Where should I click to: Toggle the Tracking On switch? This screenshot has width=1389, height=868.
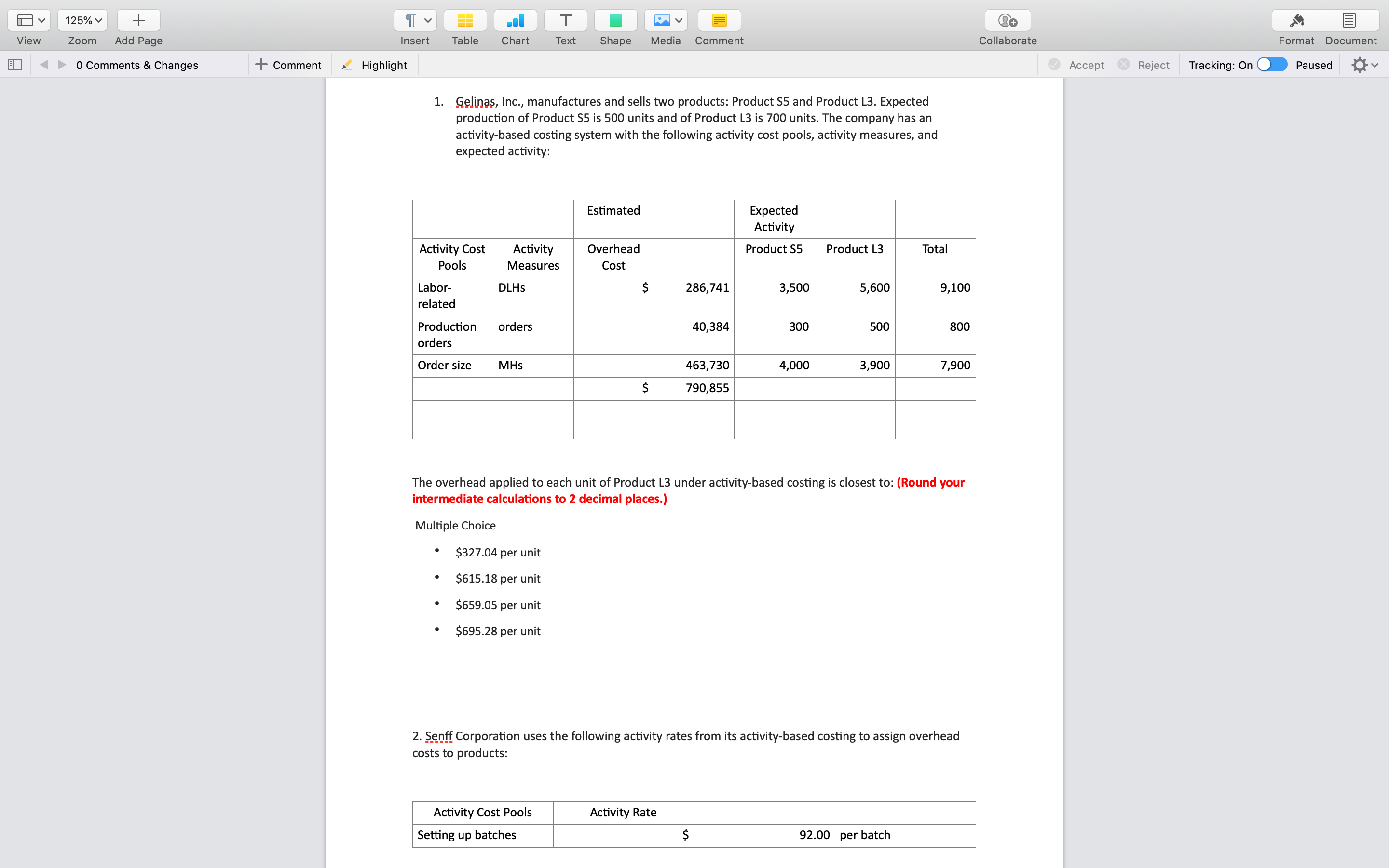pyautogui.click(x=1271, y=64)
